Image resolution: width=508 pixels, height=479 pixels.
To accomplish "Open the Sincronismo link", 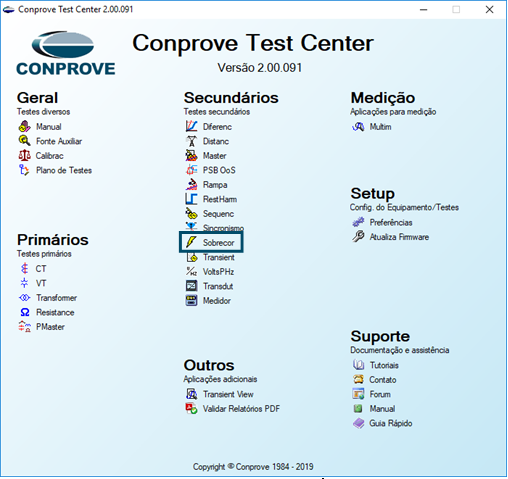I will tap(223, 228).
